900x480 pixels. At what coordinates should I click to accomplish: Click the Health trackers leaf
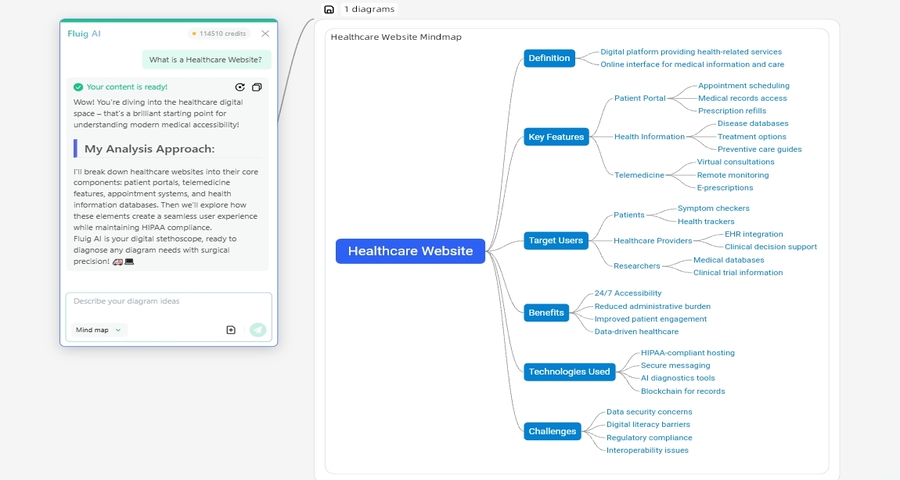point(705,222)
